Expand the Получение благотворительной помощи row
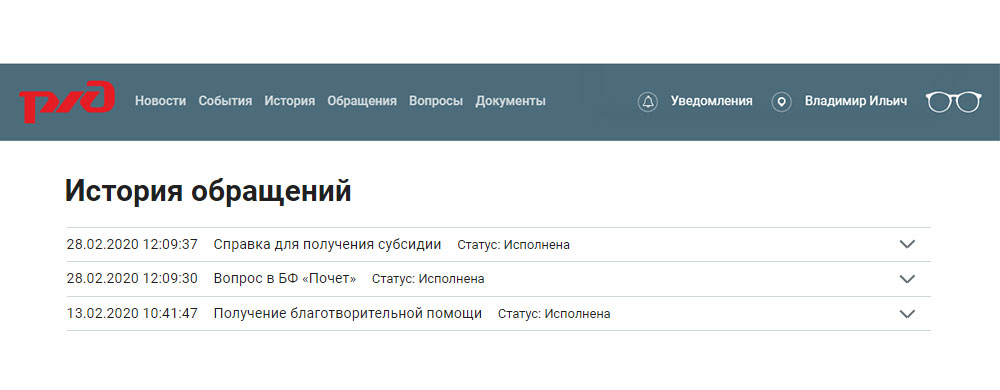Screen dimensions: 1000x390 point(907,314)
